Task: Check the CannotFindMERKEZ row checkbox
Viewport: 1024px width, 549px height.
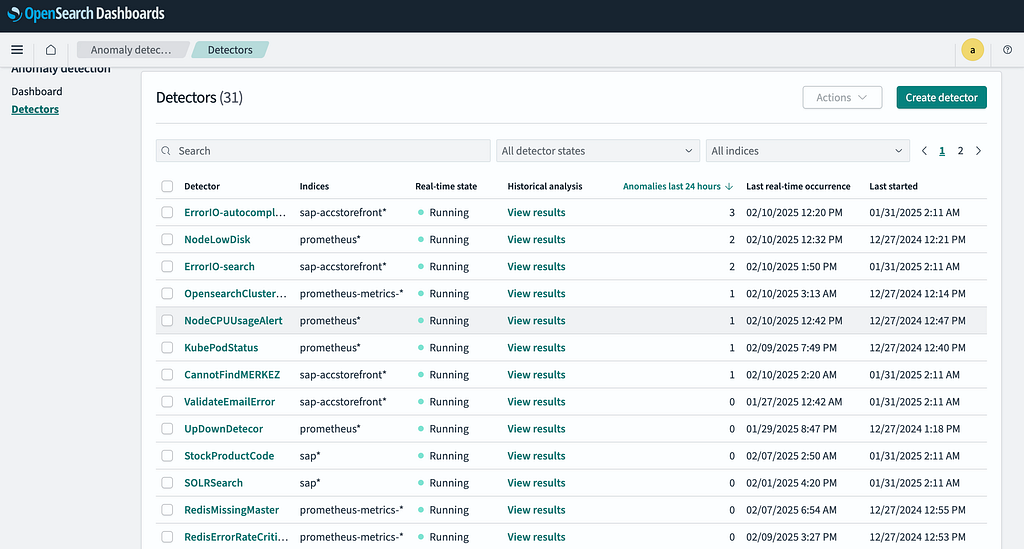Action: click(x=167, y=375)
